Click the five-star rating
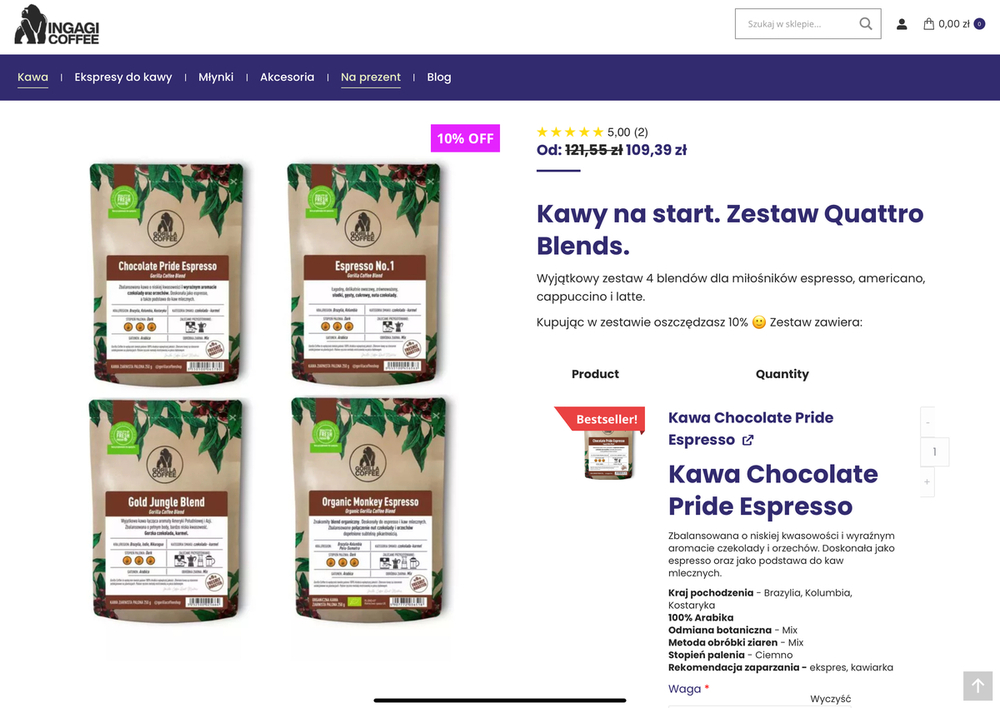Viewport: 1000px width, 708px height. point(570,132)
